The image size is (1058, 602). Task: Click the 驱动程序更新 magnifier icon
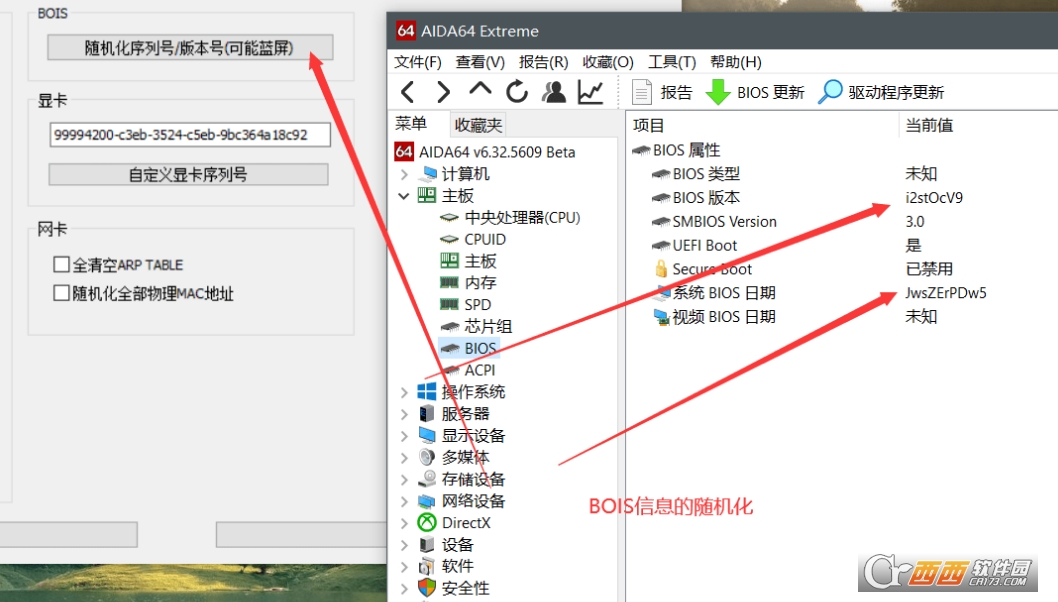point(830,92)
